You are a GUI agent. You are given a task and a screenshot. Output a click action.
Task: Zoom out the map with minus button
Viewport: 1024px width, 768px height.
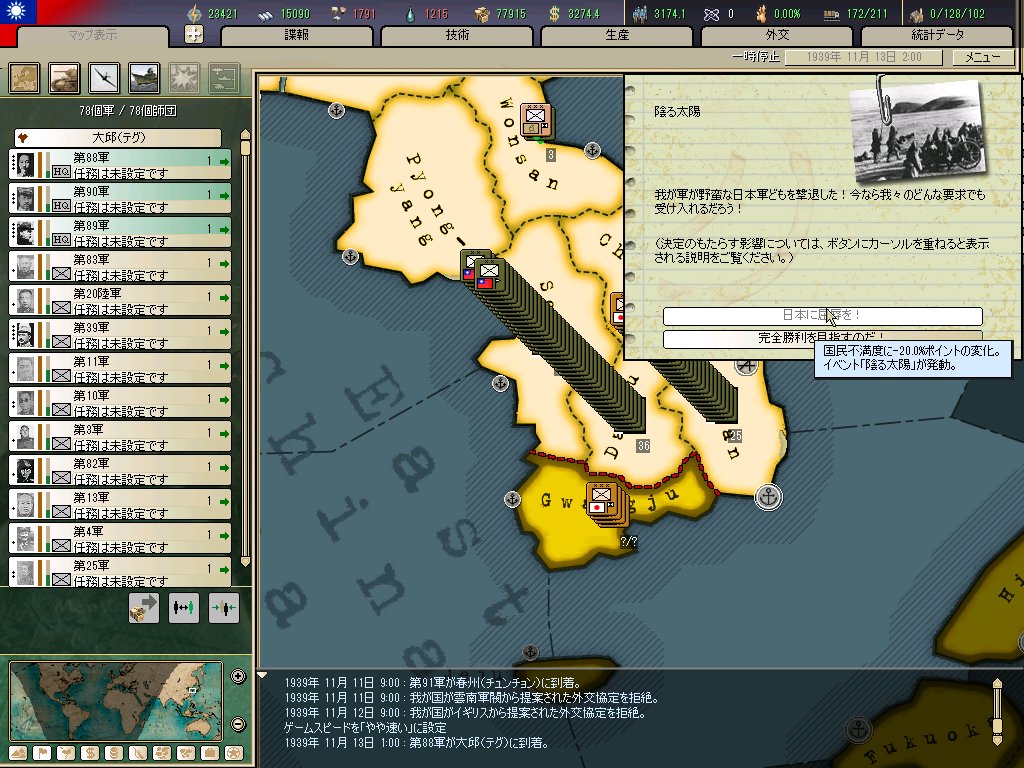pyautogui.click(x=238, y=724)
